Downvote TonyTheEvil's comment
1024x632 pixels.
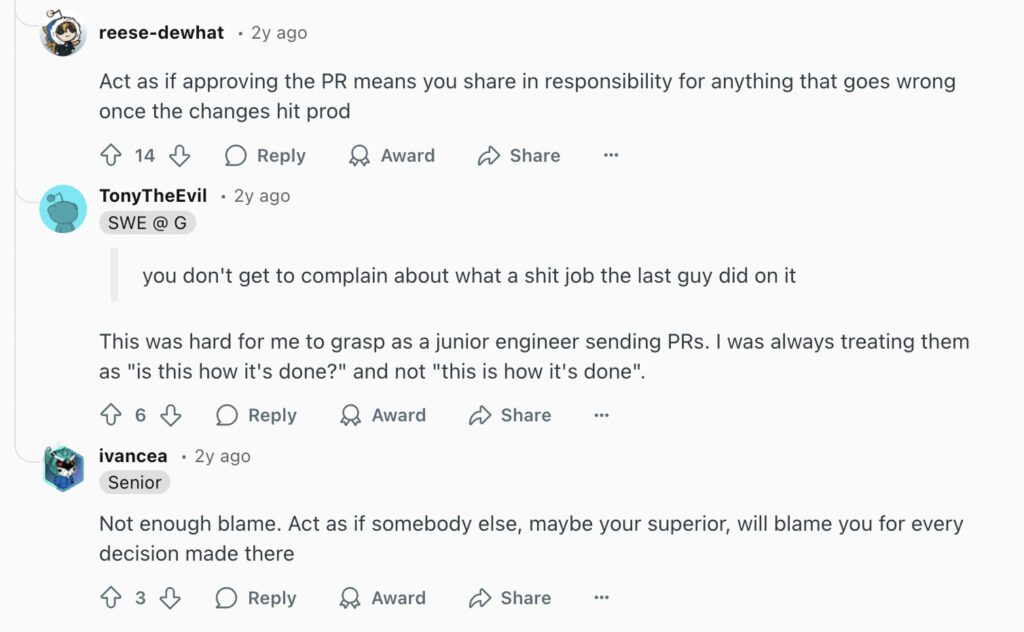[171, 415]
